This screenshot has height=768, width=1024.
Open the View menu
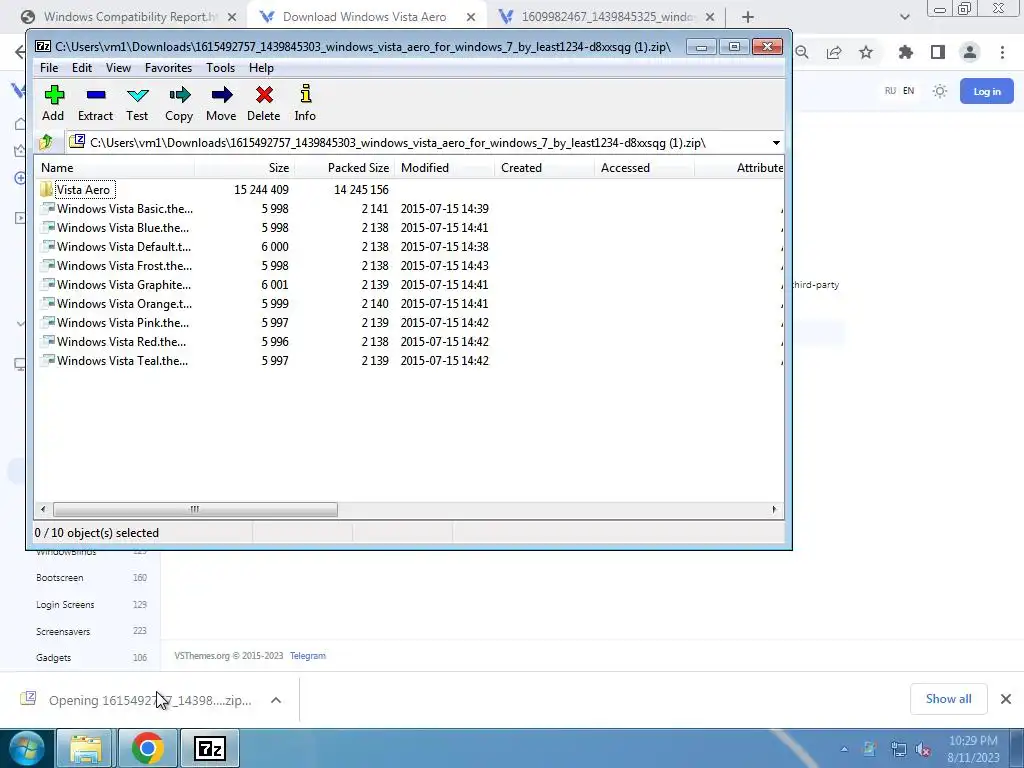[x=118, y=68]
